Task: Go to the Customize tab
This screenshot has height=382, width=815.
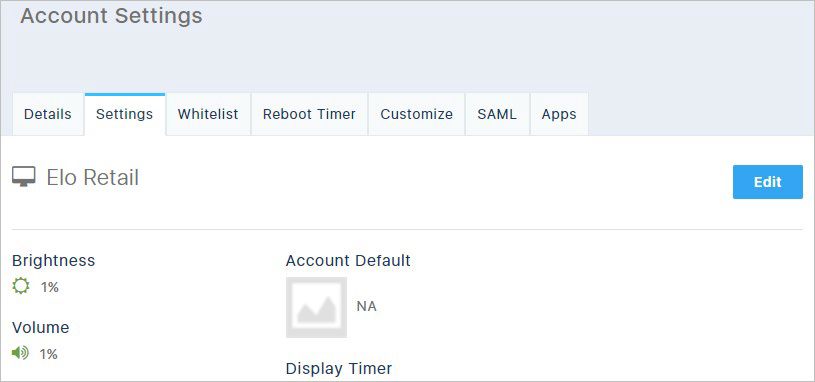Action: tap(416, 114)
